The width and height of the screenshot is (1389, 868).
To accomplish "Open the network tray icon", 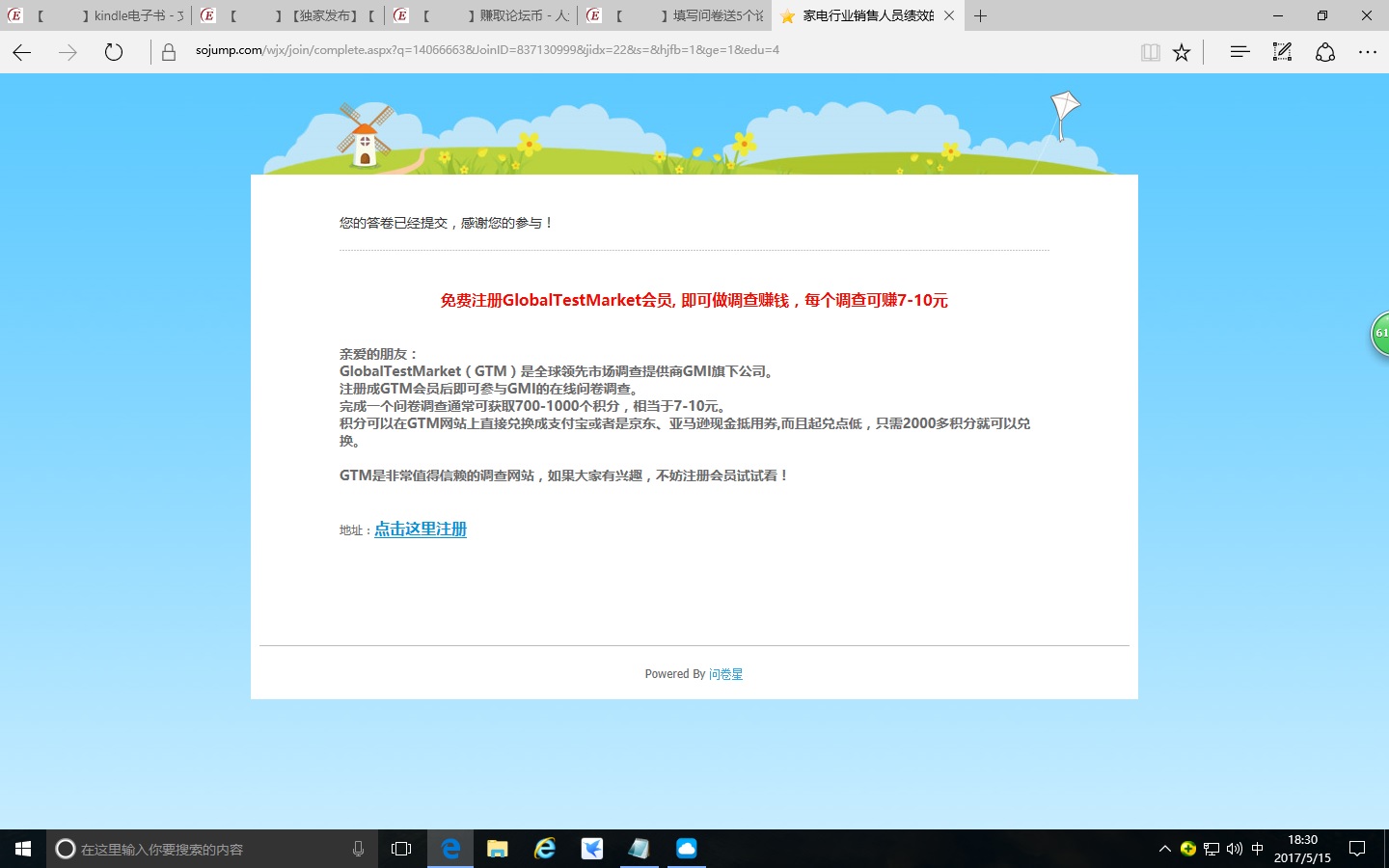I will point(1212,849).
